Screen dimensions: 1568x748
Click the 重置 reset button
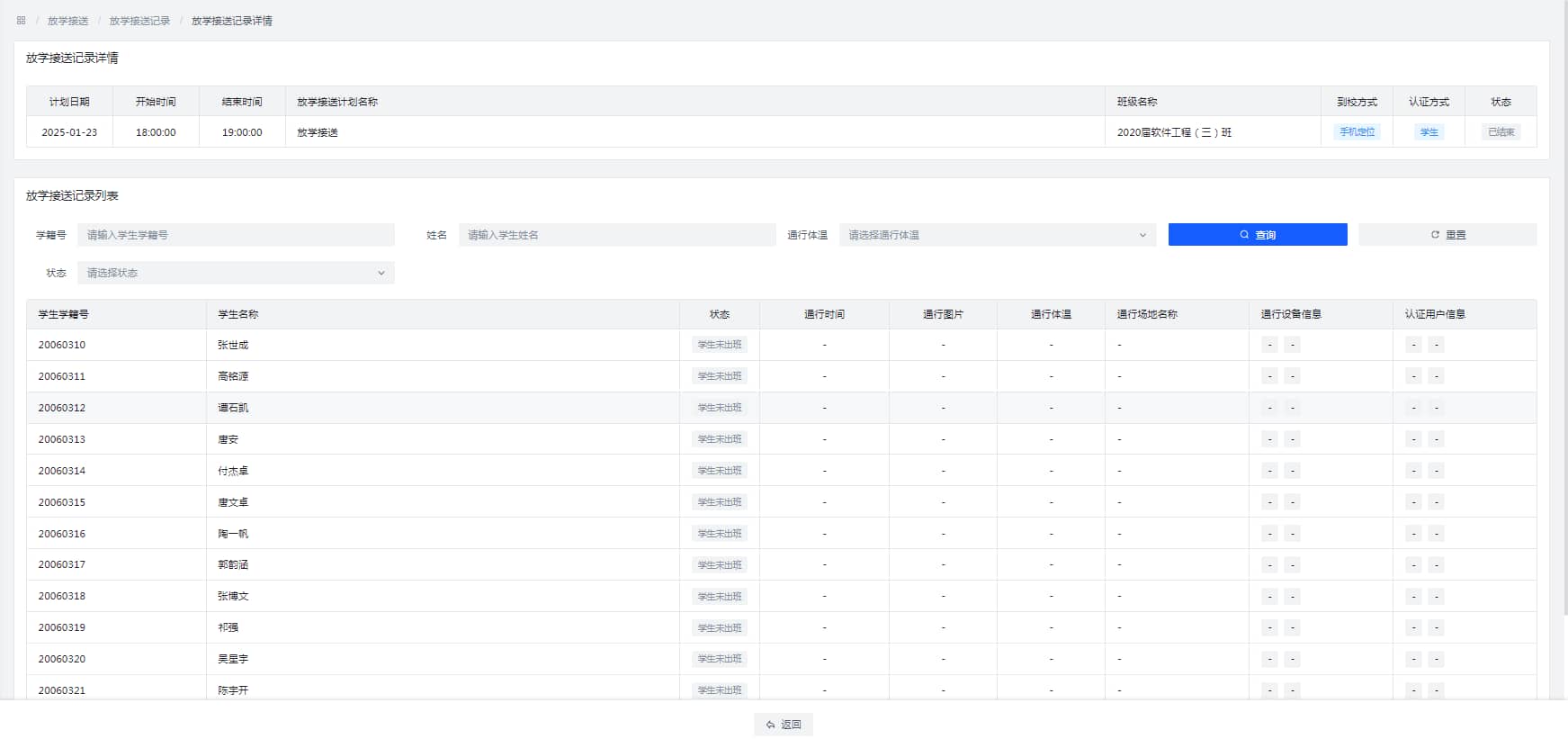pos(1447,235)
